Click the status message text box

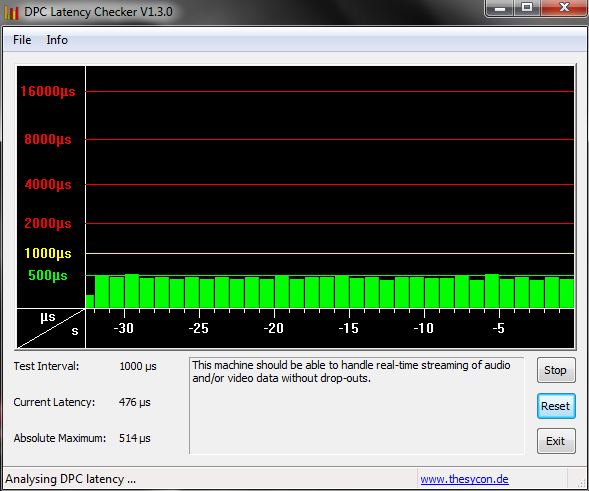[356, 406]
